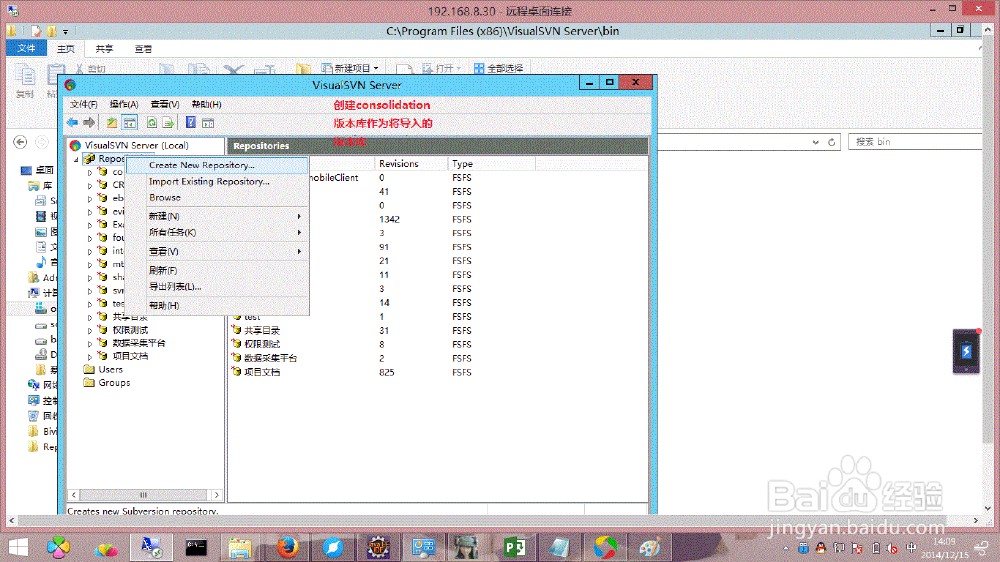Select 数据采集平台 in the tree

(x=138, y=343)
